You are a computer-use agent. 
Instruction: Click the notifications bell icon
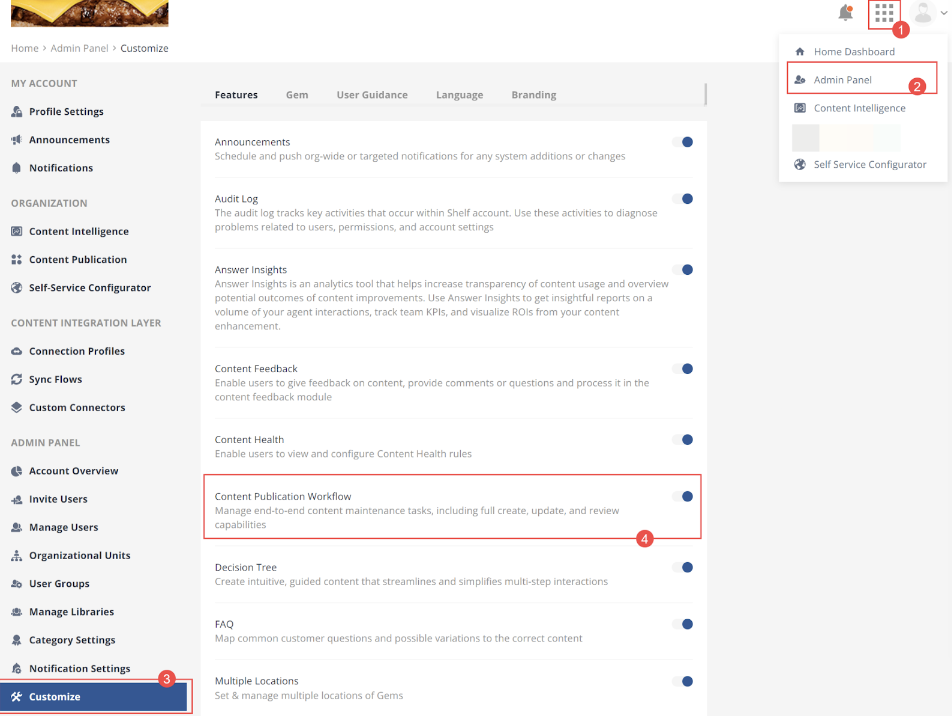[845, 13]
